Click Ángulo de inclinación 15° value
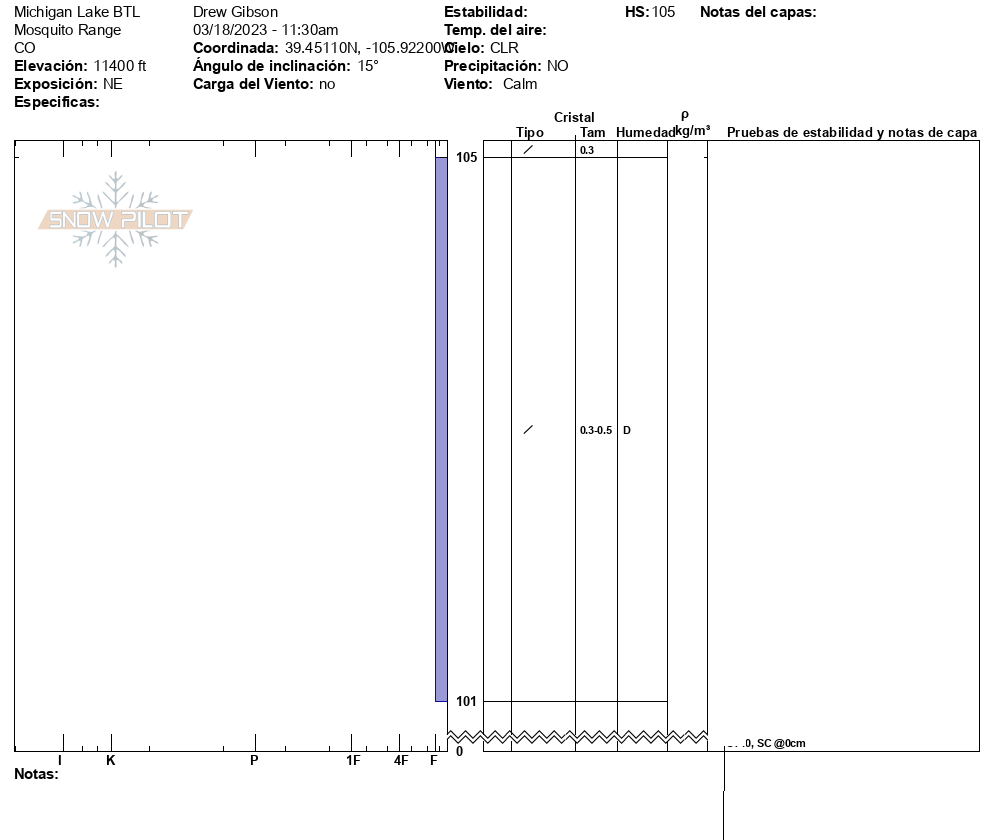Screen dimensions: 994x840 tap(368, 66)
